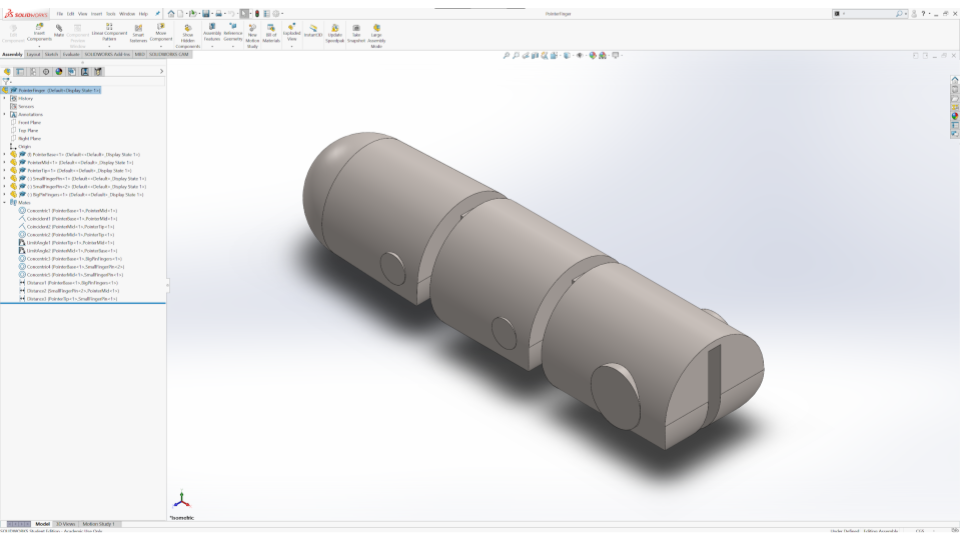Click the Take Snapshot button
This screenshot has height=540, width=960.
point(356,34)
